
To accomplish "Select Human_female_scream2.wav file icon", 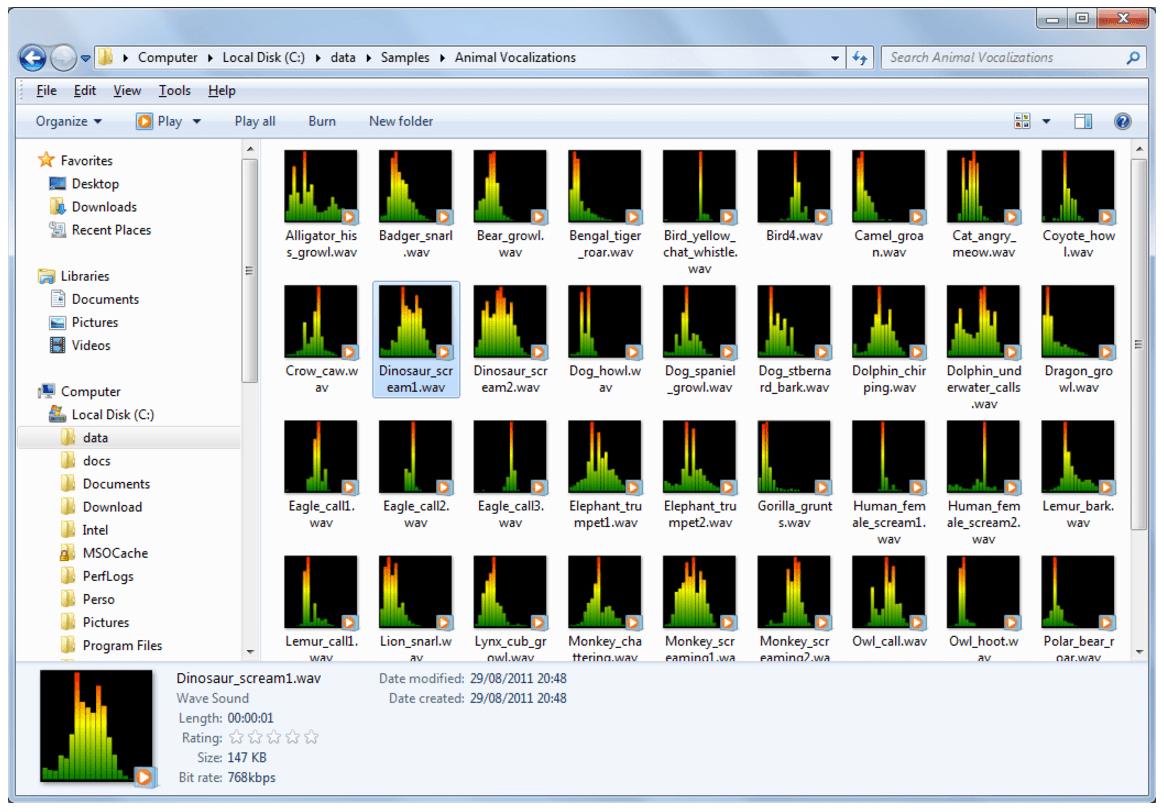I will click(x=984, y=457).
